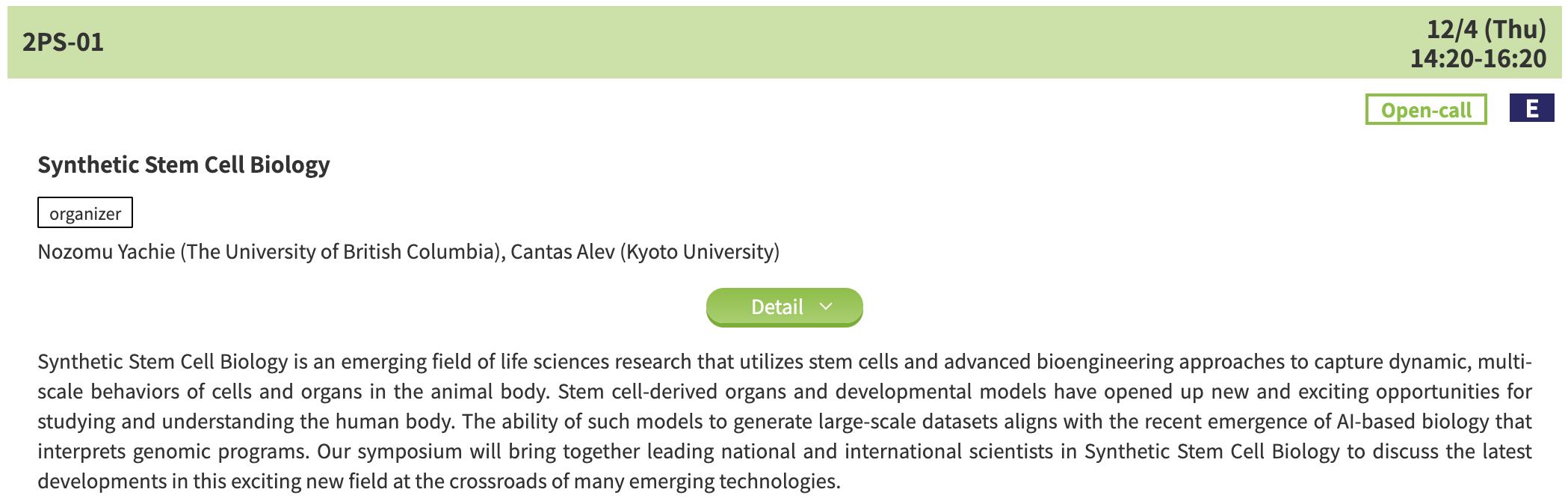Click the description's last line about crossroads
The width and height of the screenshot is (1568, 504).
[439, 482]
